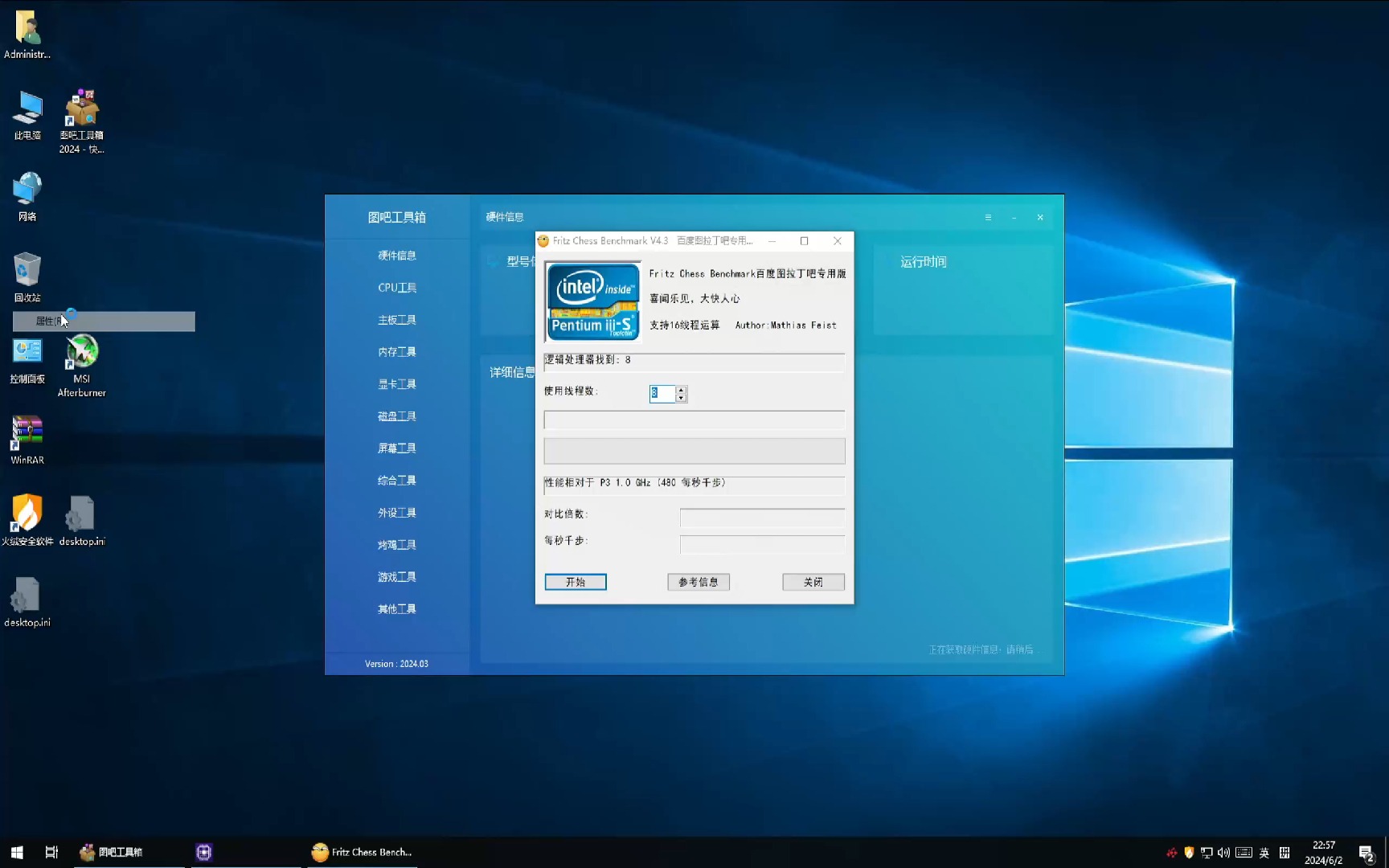This screenshot has width=1389, height=868.
Task: Open the 内存工具 sidebar tab
Action: click(x=397, y=352)
